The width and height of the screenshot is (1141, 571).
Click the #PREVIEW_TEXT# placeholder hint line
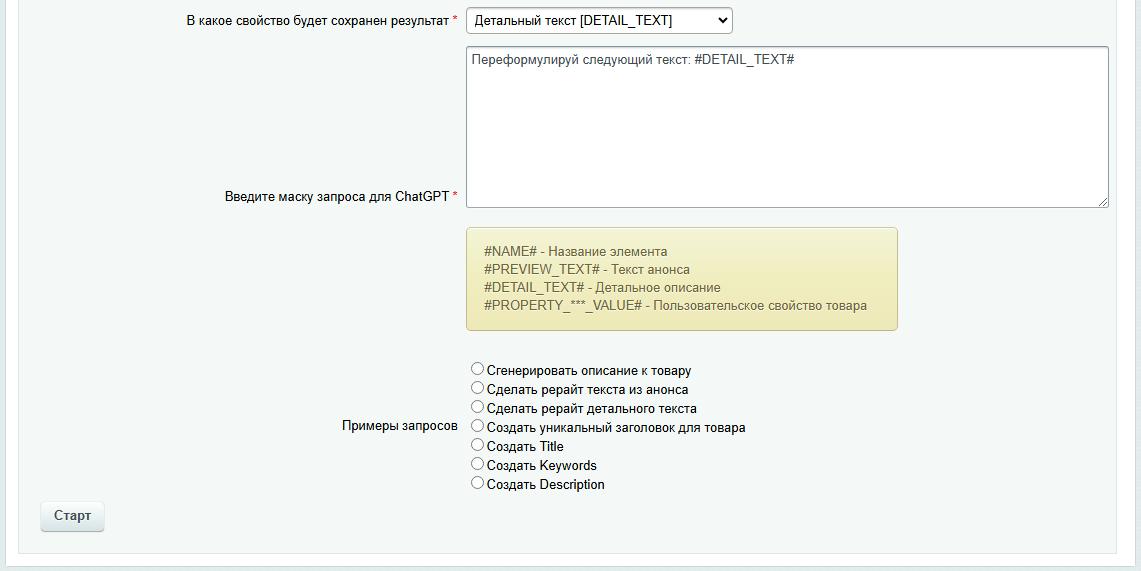pyautogui.click(x=586, y=269)
